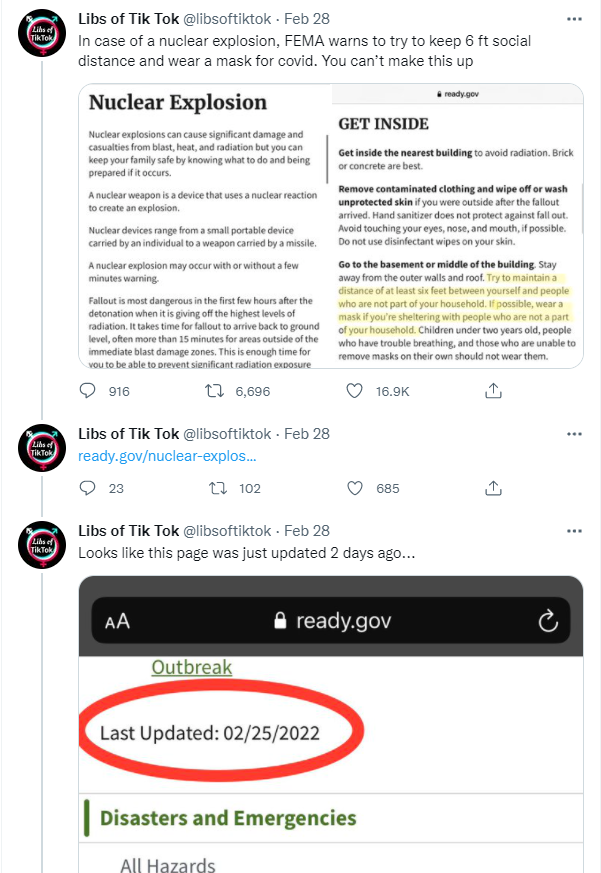
Task: Like the tweet with 16.9K likes
Action: coord(354,392)
